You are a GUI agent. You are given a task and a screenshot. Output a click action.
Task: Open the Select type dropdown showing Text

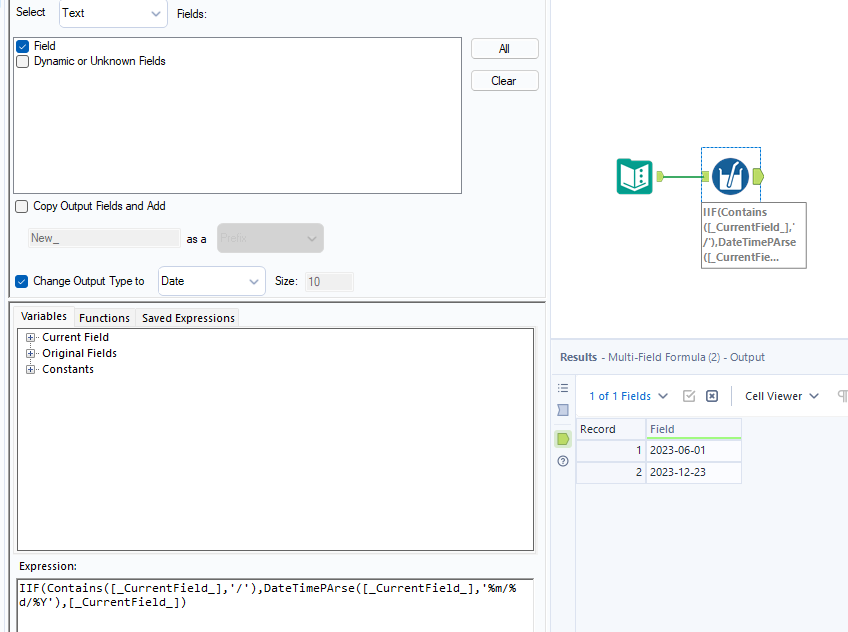[x=112, y=13]
